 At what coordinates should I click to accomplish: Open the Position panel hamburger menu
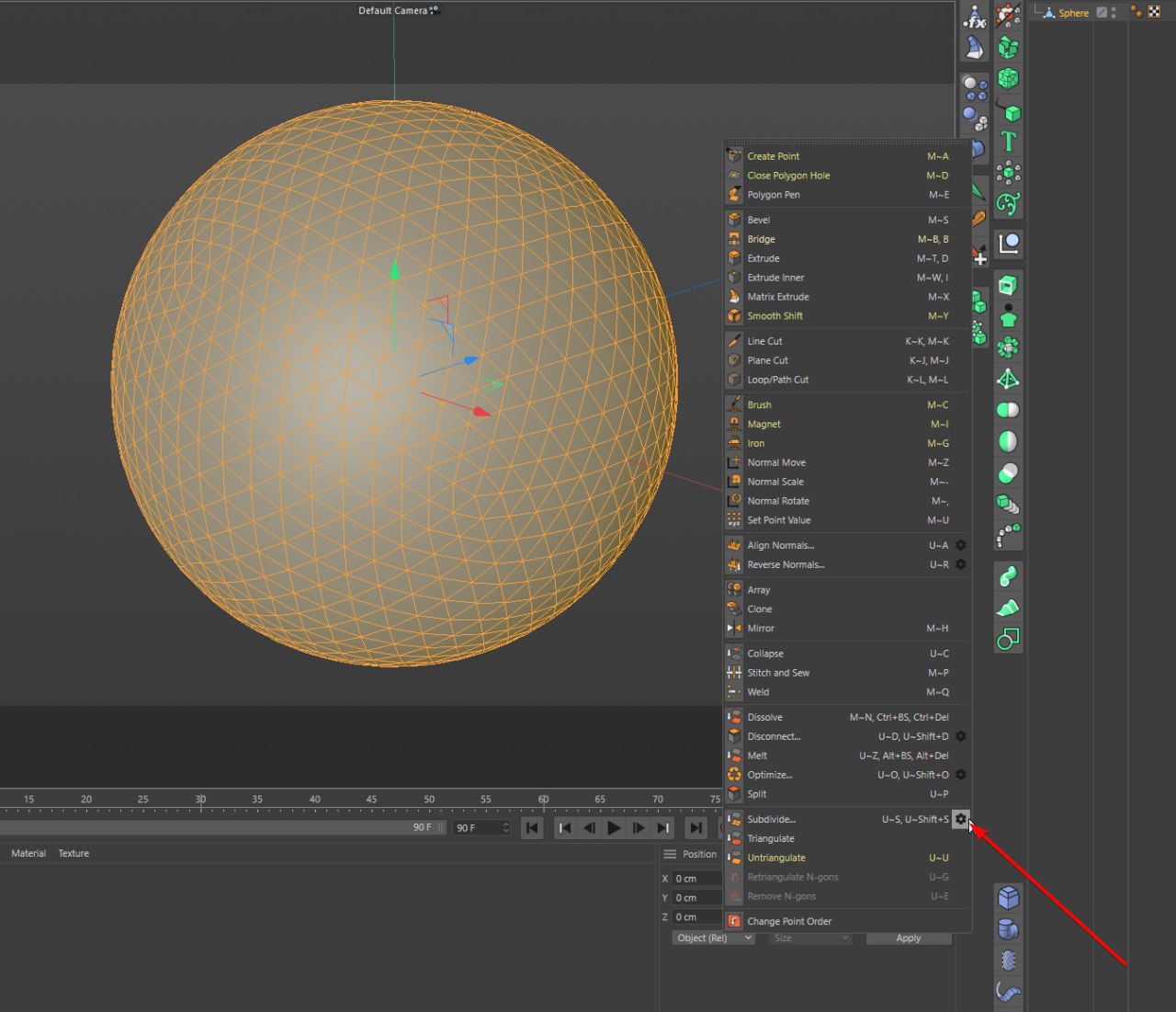coord(670,854)
